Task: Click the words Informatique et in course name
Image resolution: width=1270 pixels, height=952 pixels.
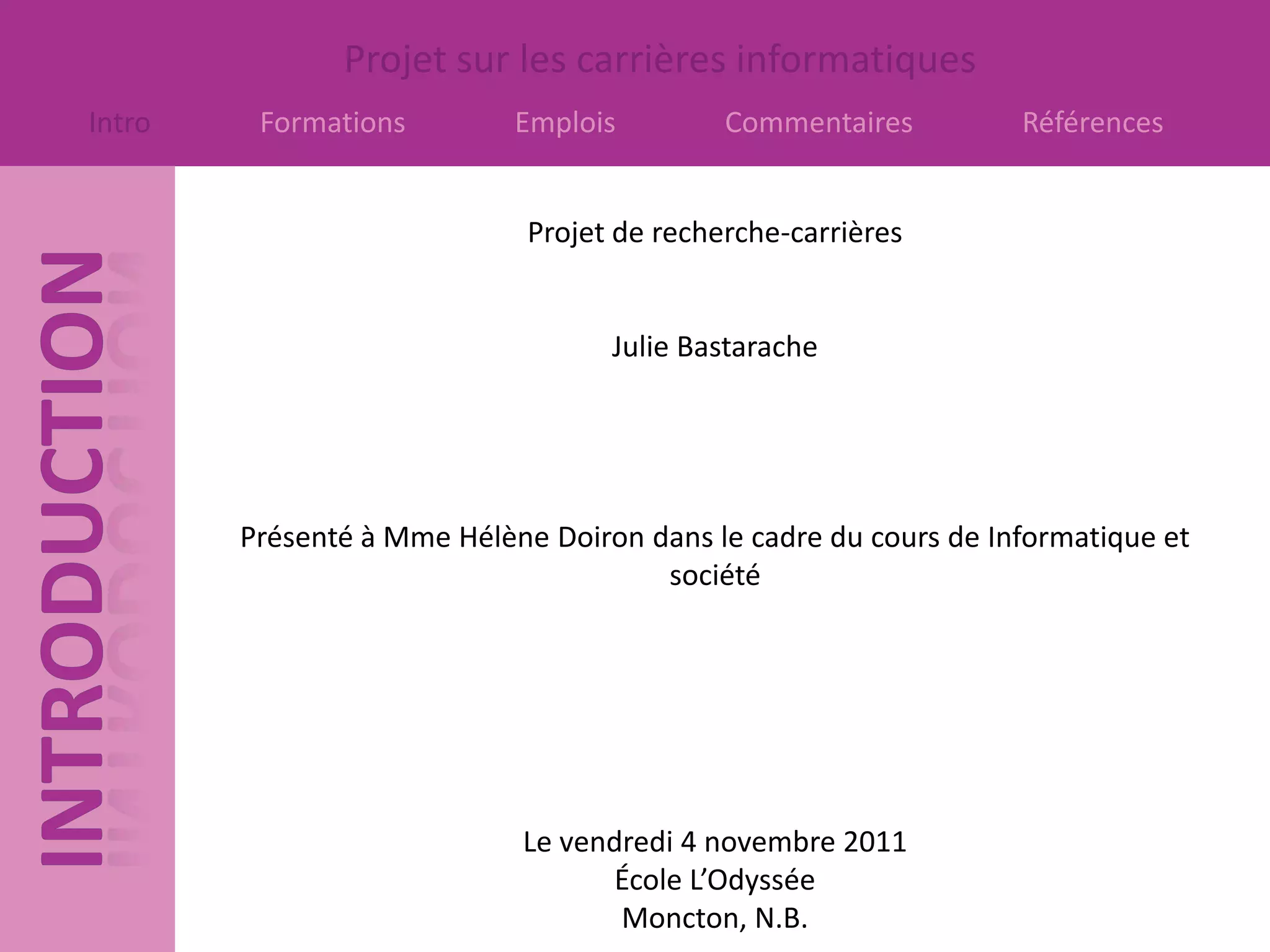Action: [1088, 537]
